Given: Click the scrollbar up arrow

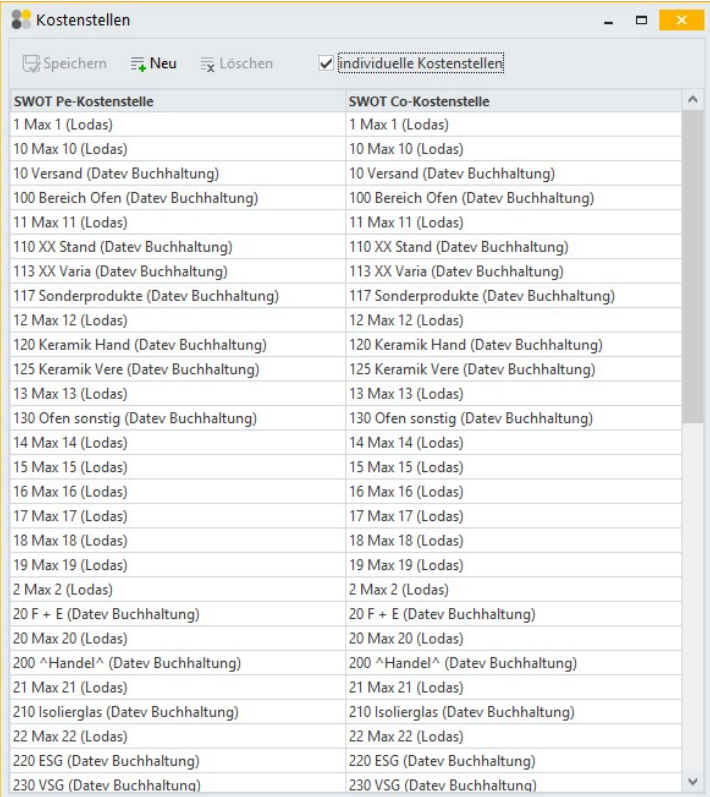Looking at the screenshot, I should click(692, 100).
